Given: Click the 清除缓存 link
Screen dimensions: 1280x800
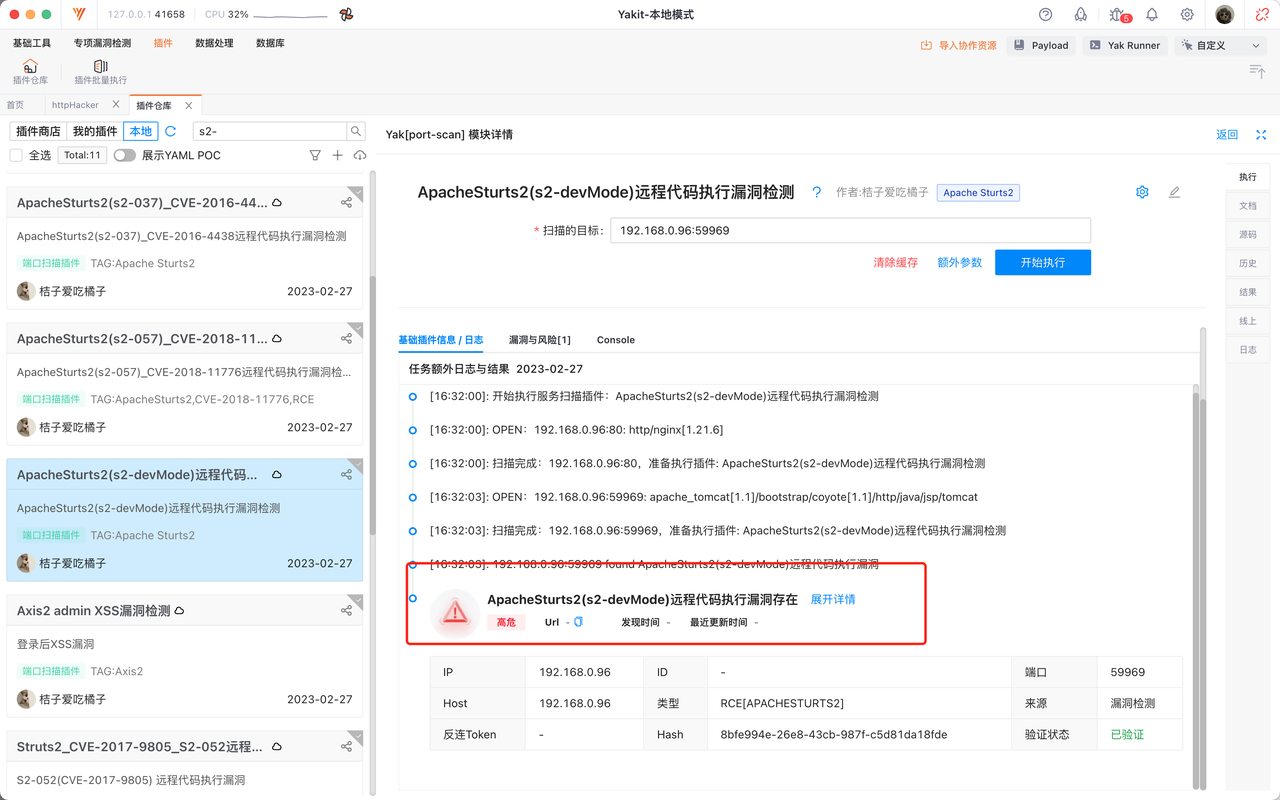Looking at the screenshot, I should [895, 262].
